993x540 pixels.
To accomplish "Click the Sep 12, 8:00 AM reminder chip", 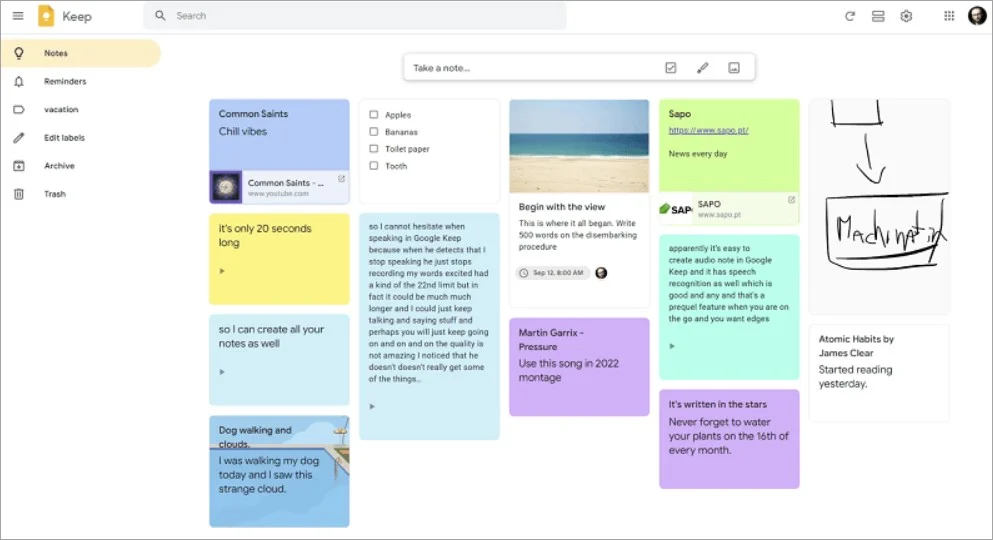I will point(553,273).
